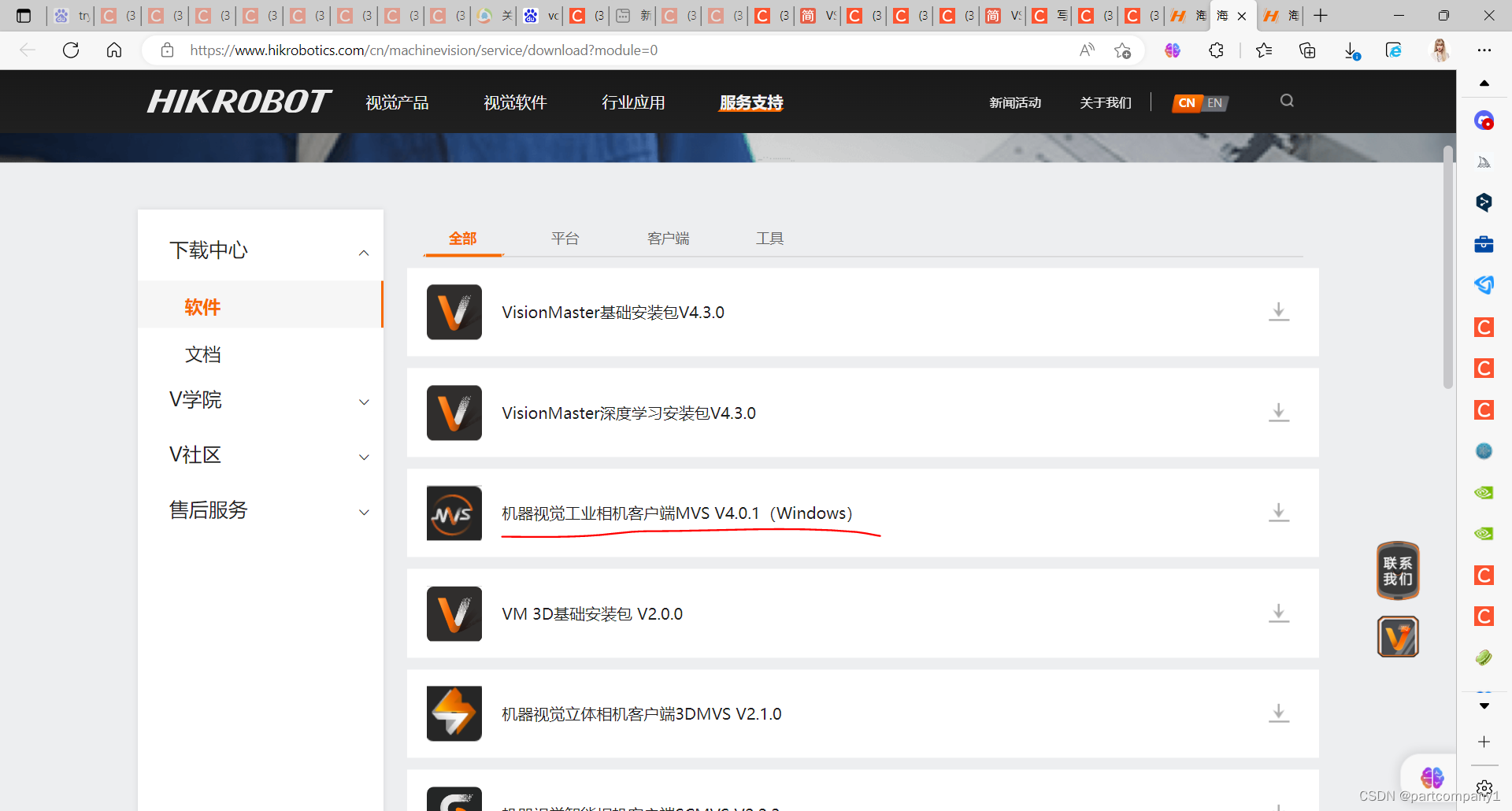Go to 新闻活动 page
Image resolution: width=1512 pixels, height=811 pixels.
click(x=1015, y=102)
